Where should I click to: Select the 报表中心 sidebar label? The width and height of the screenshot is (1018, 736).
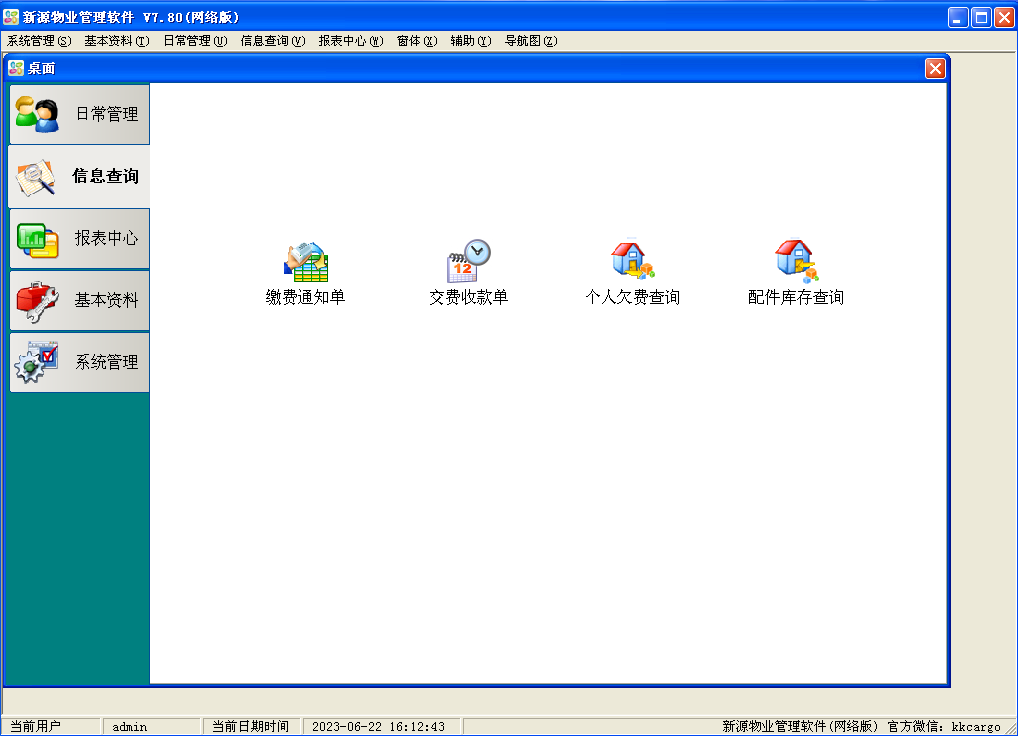tap(106, 238)
